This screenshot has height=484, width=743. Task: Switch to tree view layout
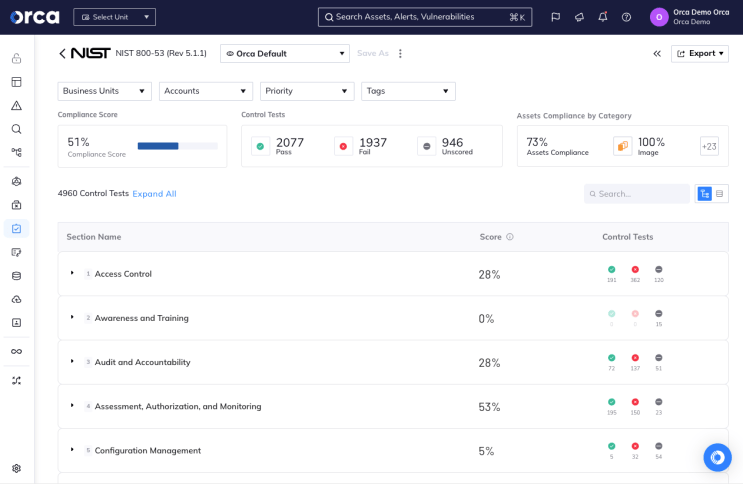point(704,194)
